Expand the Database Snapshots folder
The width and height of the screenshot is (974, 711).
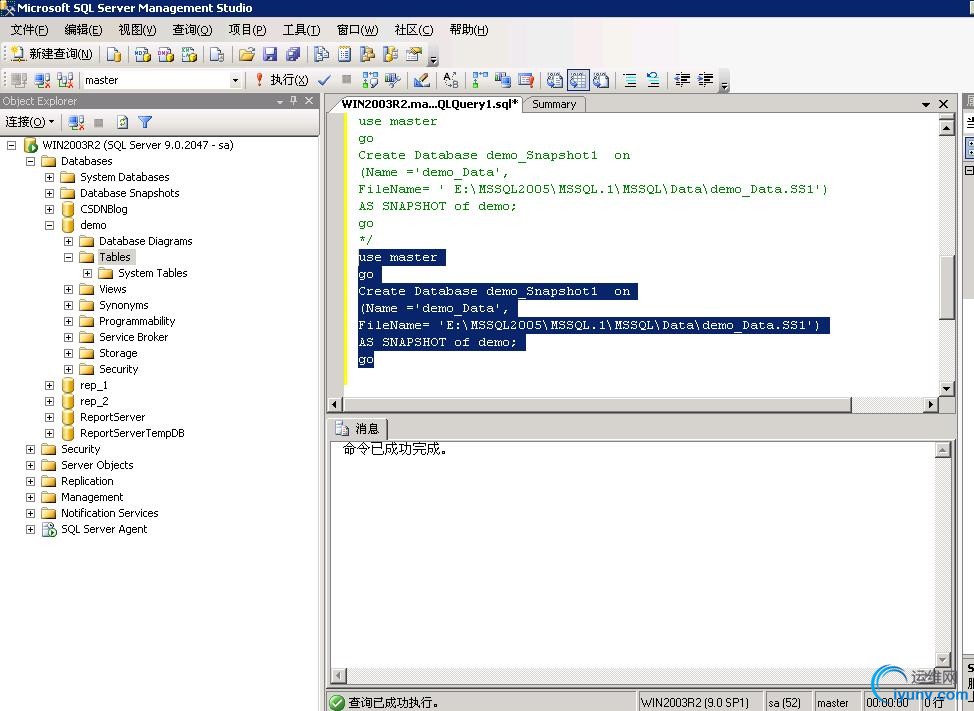50,193
